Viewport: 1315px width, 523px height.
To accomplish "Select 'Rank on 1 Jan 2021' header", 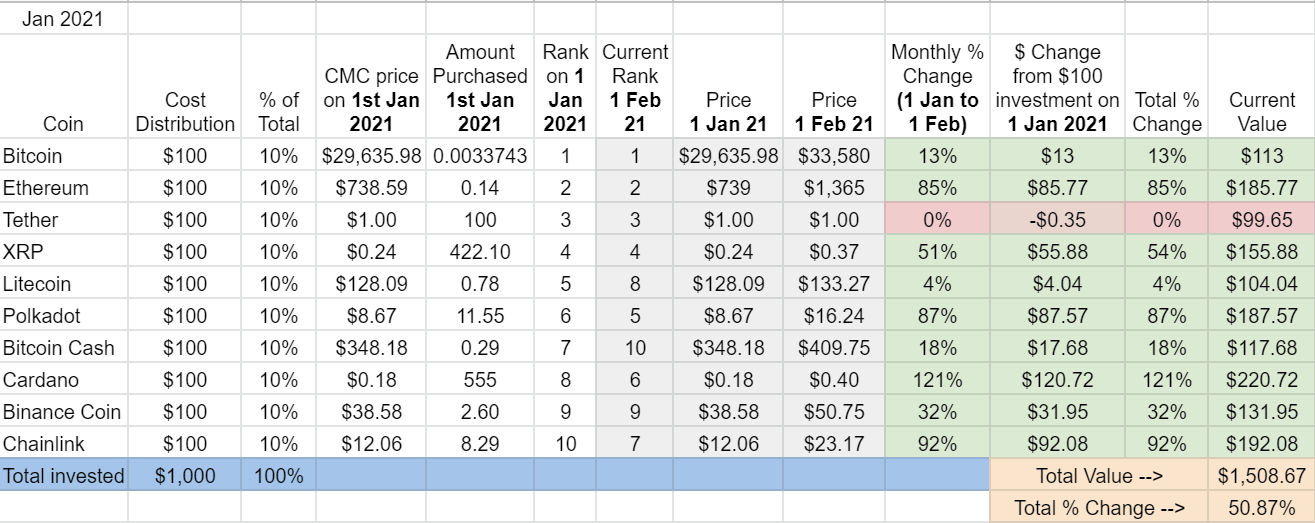I will (x=565, y=87).
